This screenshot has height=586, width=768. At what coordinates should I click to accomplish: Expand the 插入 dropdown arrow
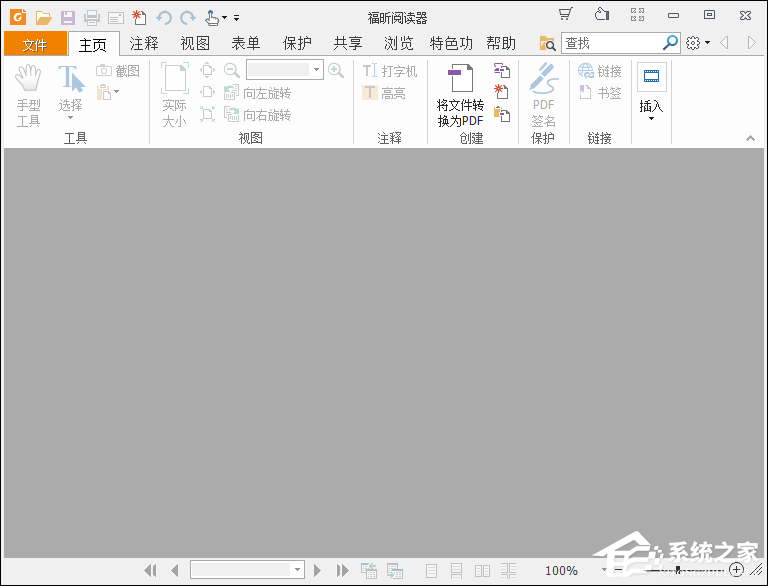651,119
